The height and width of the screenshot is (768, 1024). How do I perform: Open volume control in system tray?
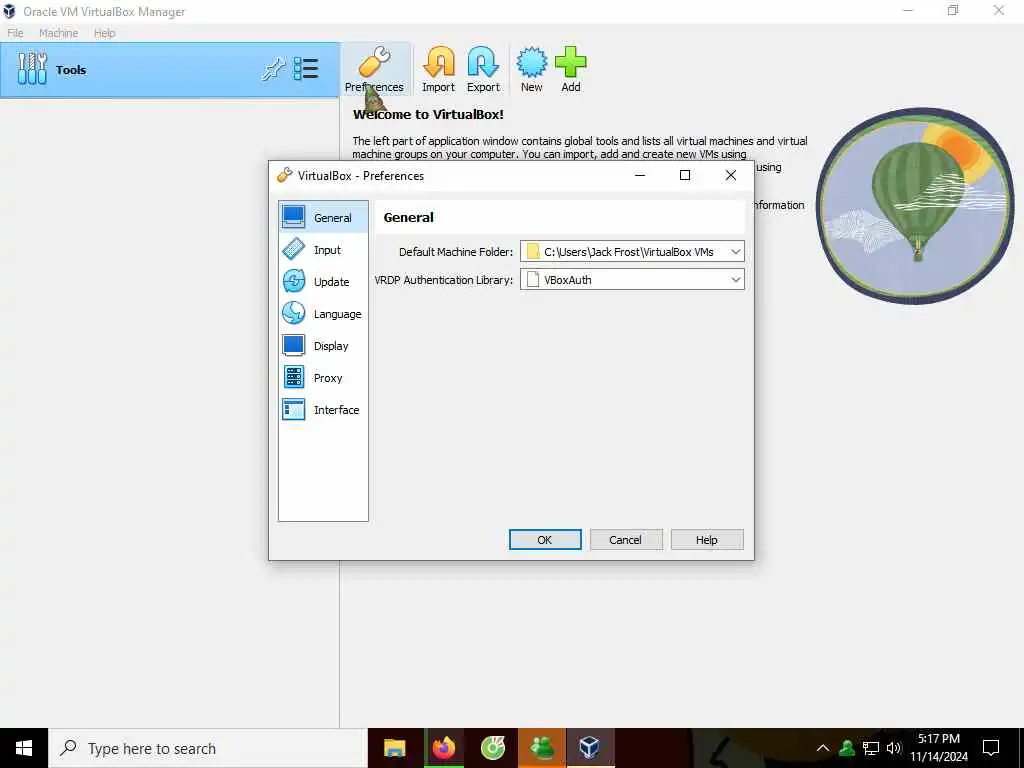(x=894, y=748)
